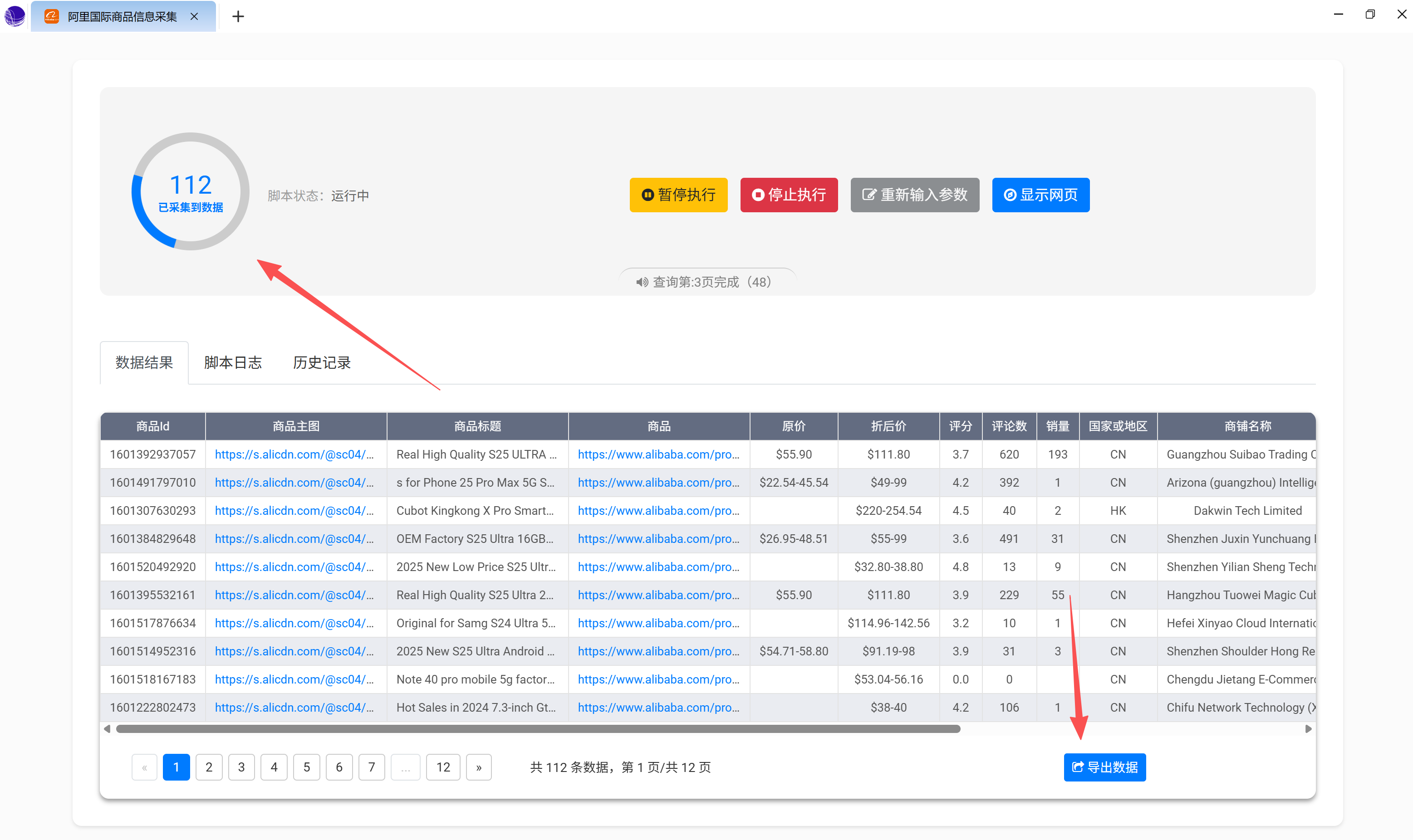Select price cell $114.96-142.56

888,623
